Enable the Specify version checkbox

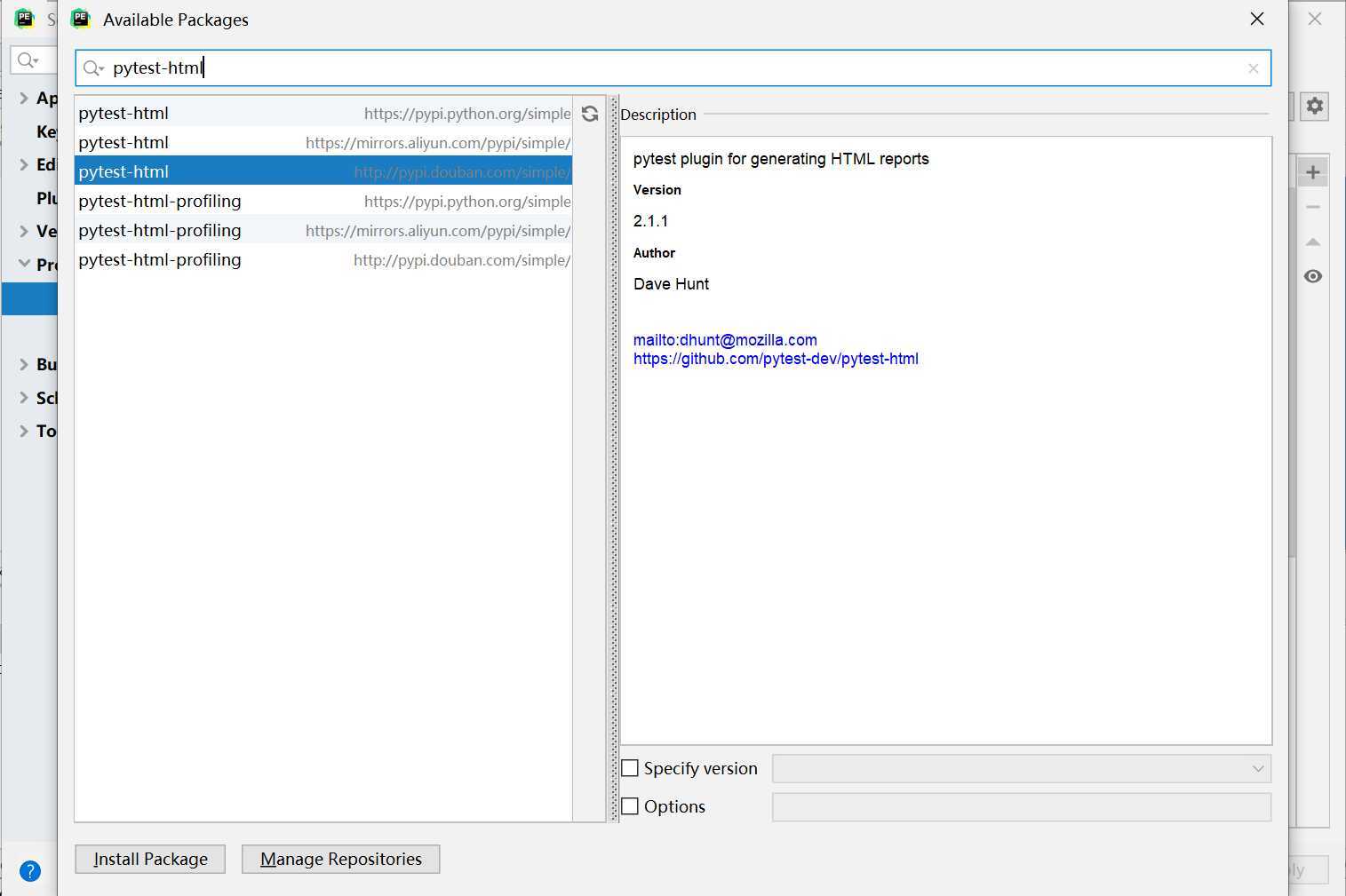[630, 768]
